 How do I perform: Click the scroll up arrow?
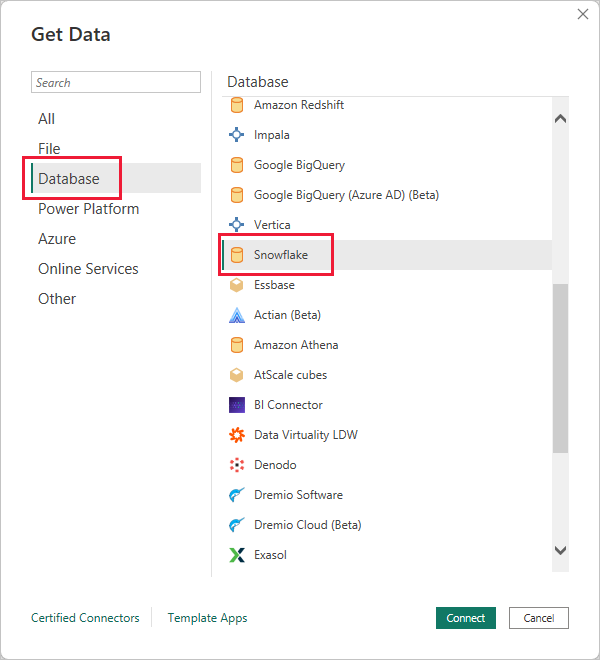[560, 119]
